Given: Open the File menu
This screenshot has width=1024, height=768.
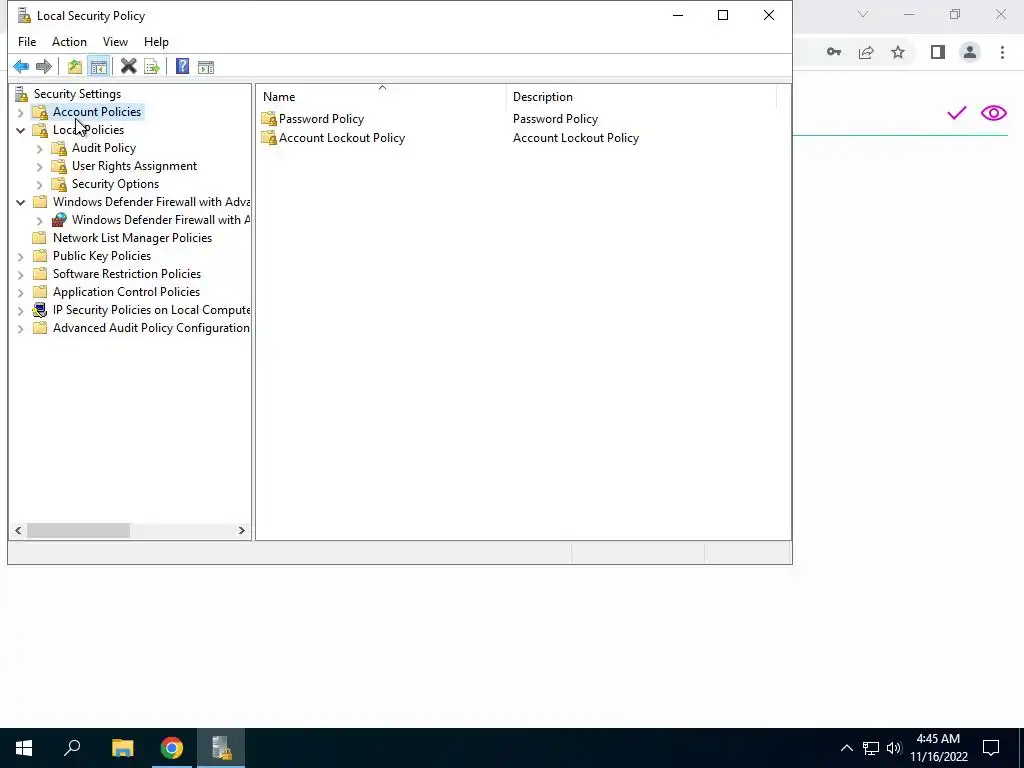Looking at the screenshot, I should (x=27, y=42).
